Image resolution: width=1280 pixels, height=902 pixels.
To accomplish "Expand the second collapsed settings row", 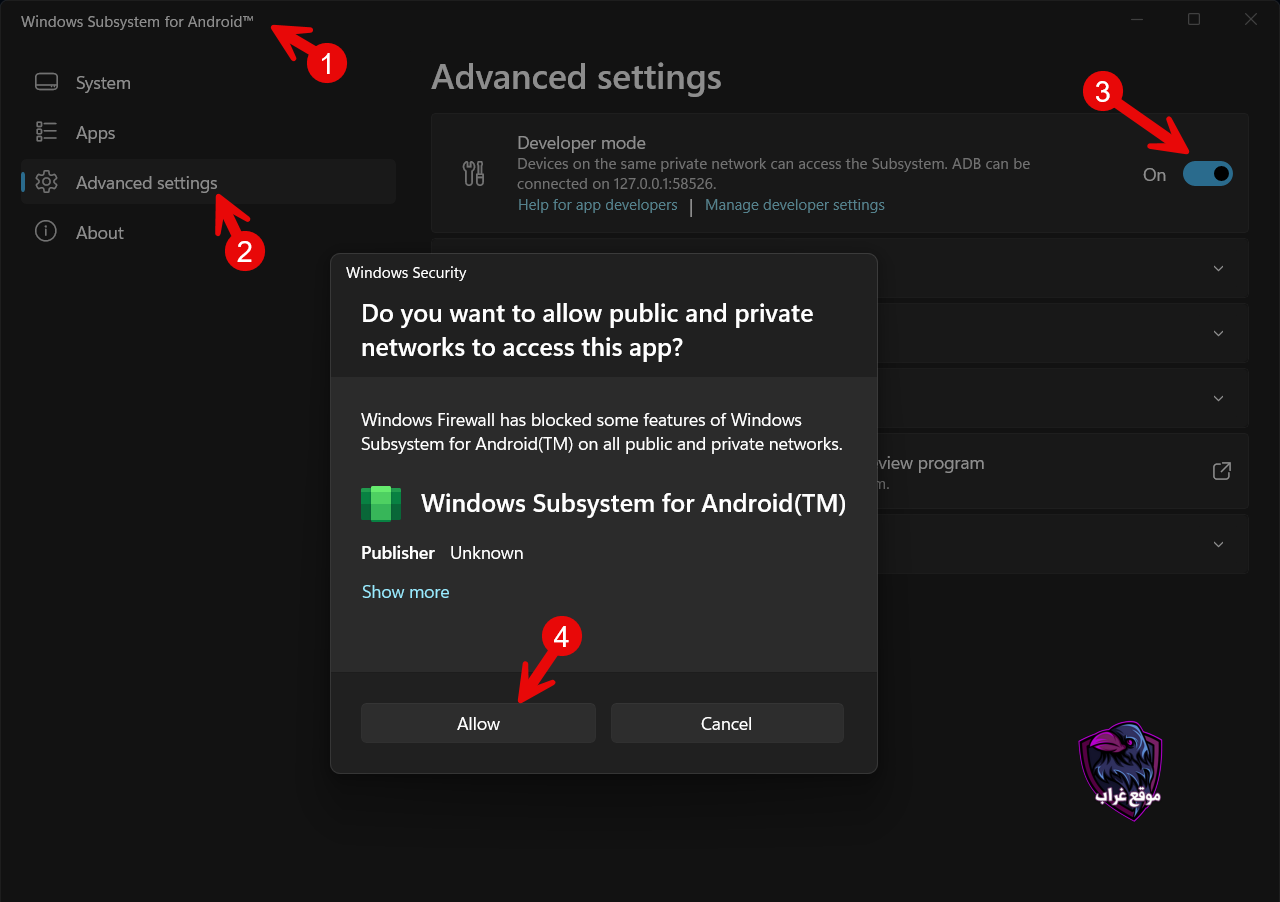I will coord(1218,333).
